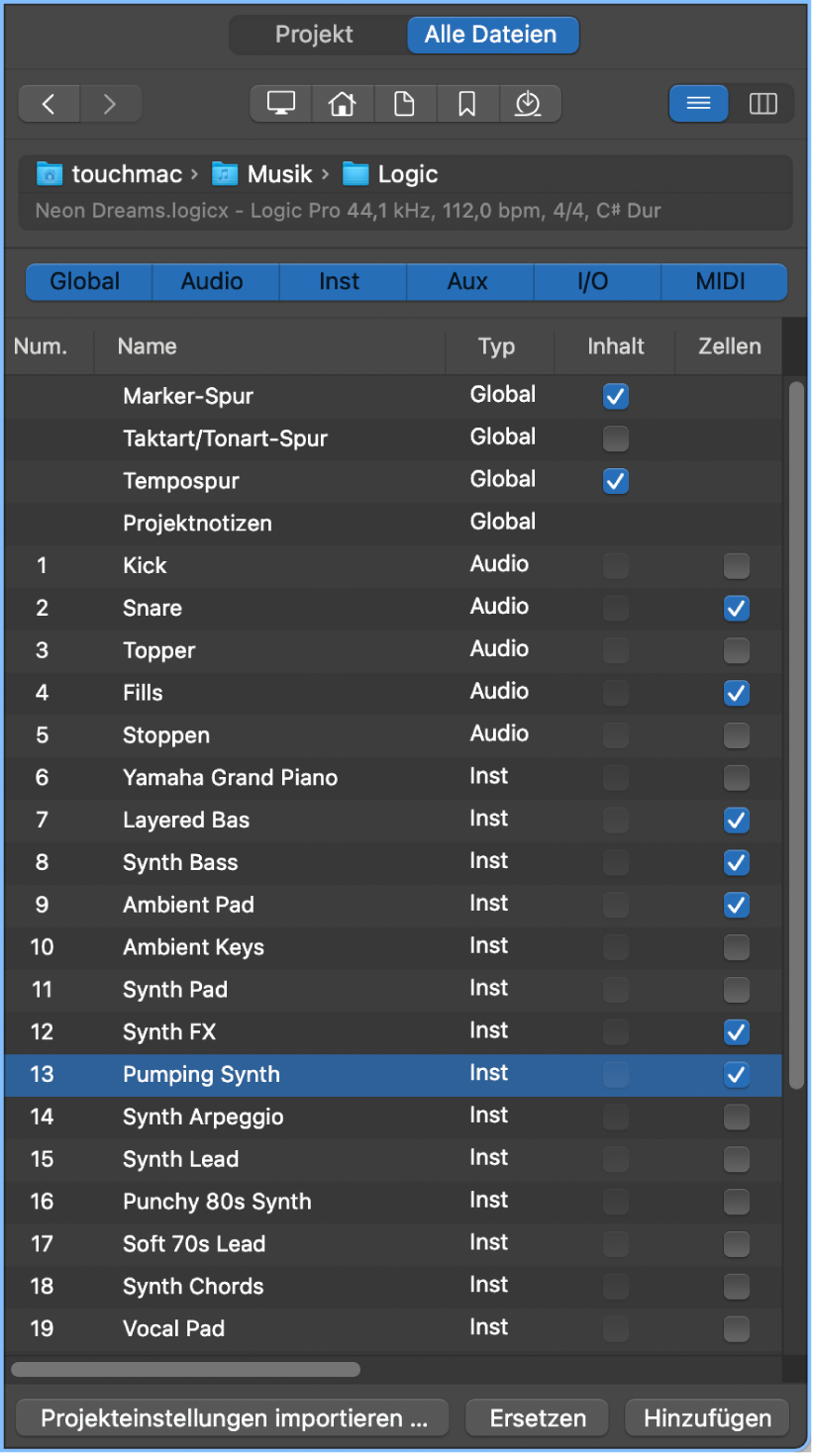This screenshot has width=814, height=1456.
Task: Open the project file location icon
Action: pyautogui.click(x=404, y=104)
